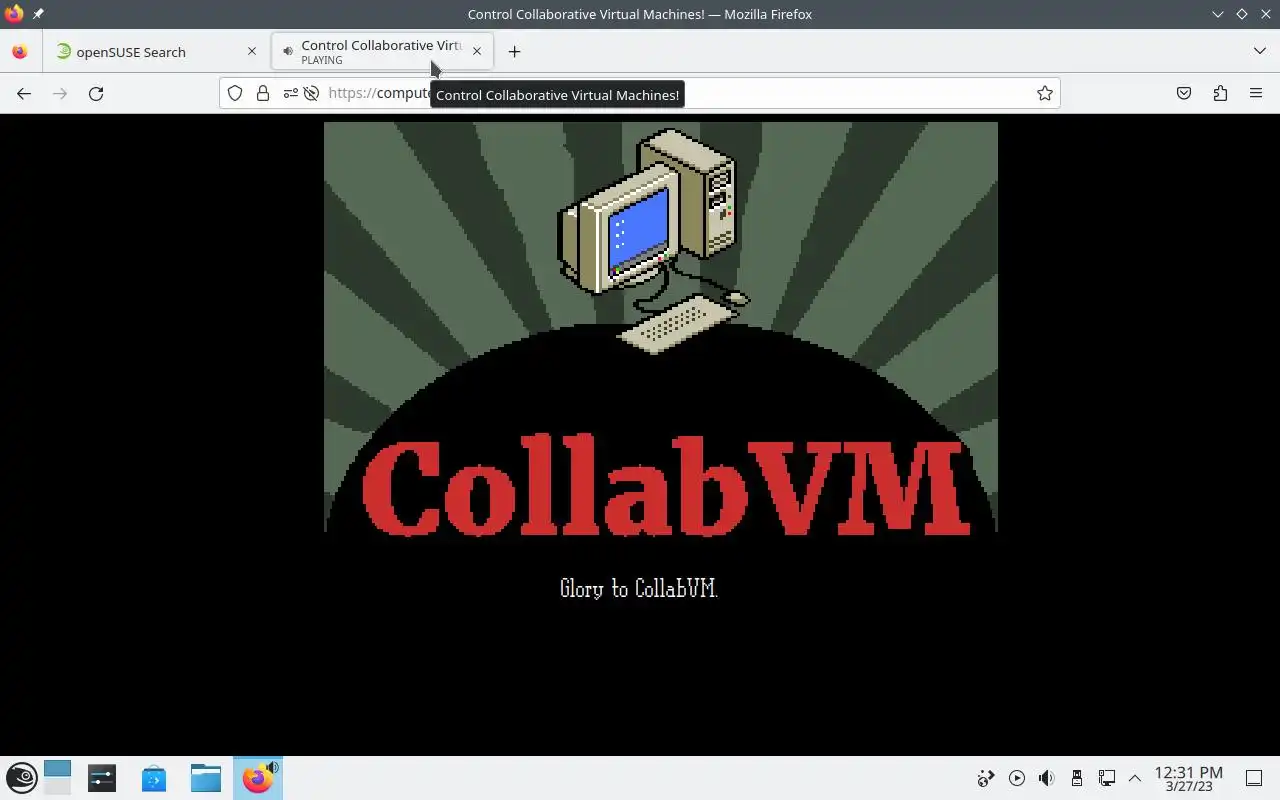Close the openSUSE Search tab
The image size is (1280, 800).
pos(251,51)
